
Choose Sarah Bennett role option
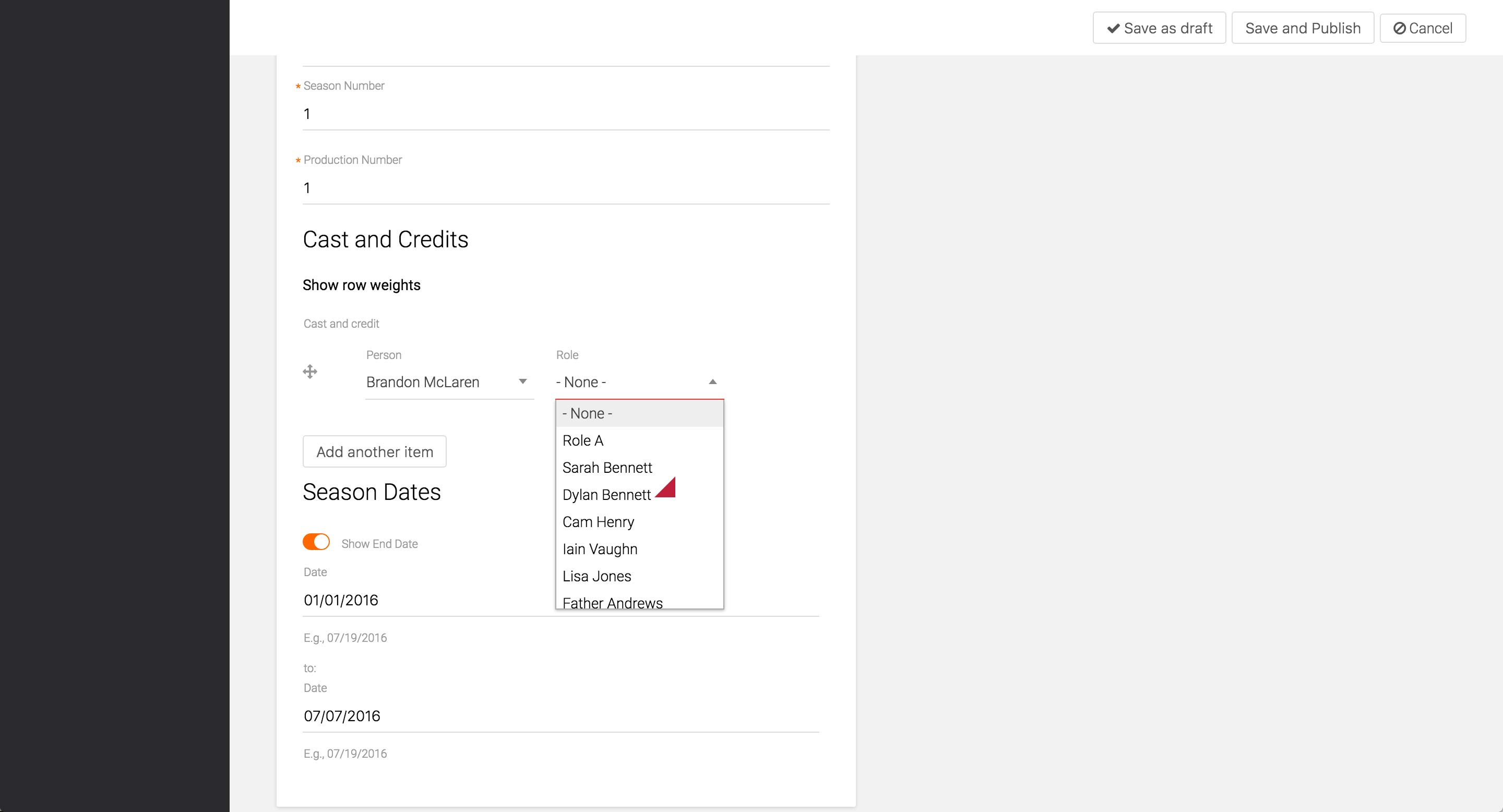[607, 467]
